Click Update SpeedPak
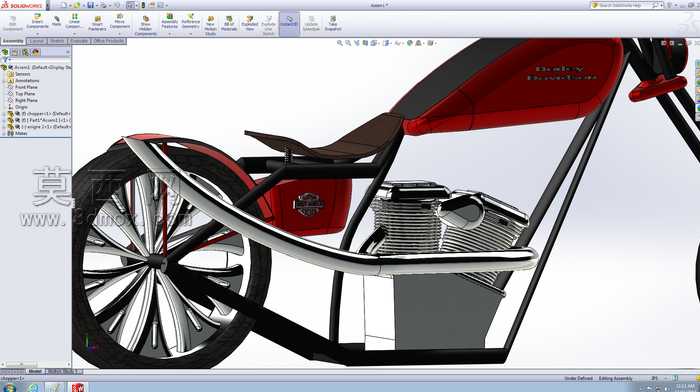 click(x=311, y=23)
